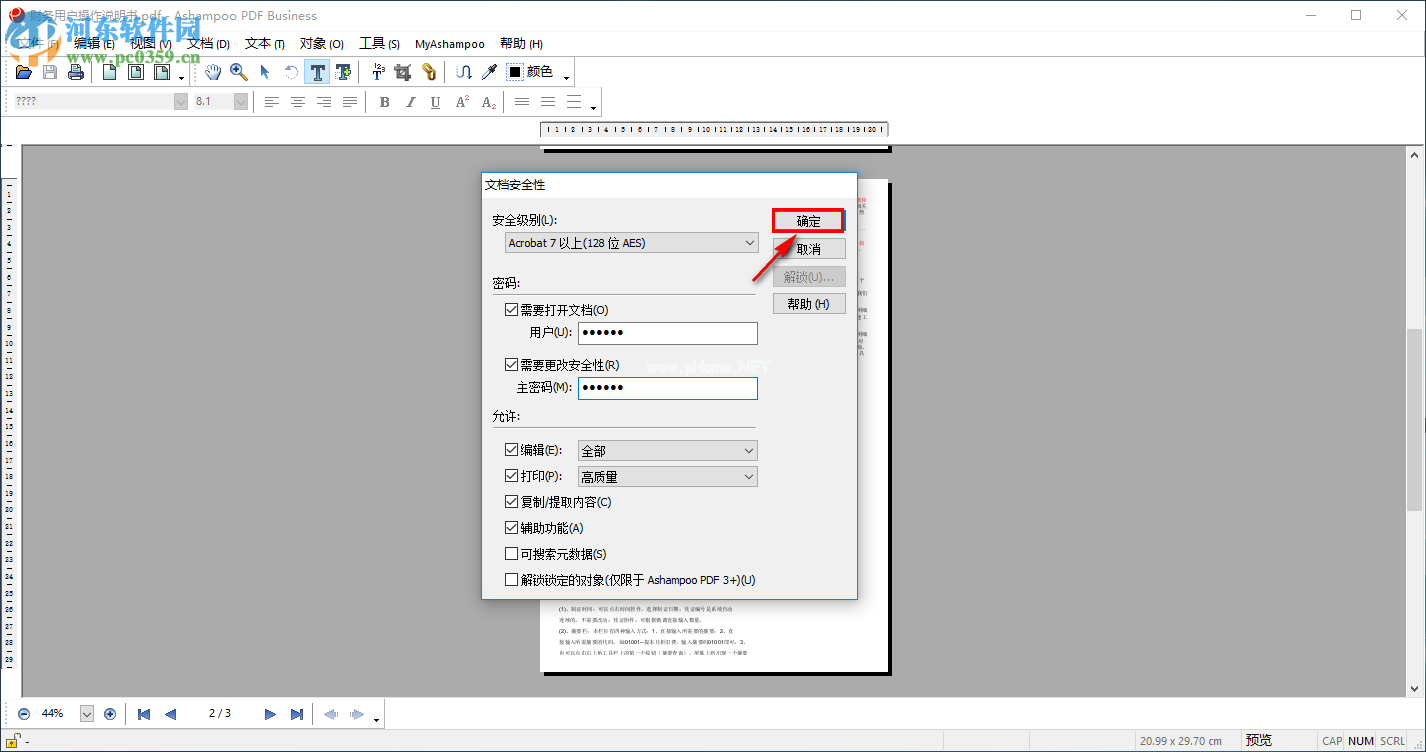Open the Crop pages tool

point(402,71)
